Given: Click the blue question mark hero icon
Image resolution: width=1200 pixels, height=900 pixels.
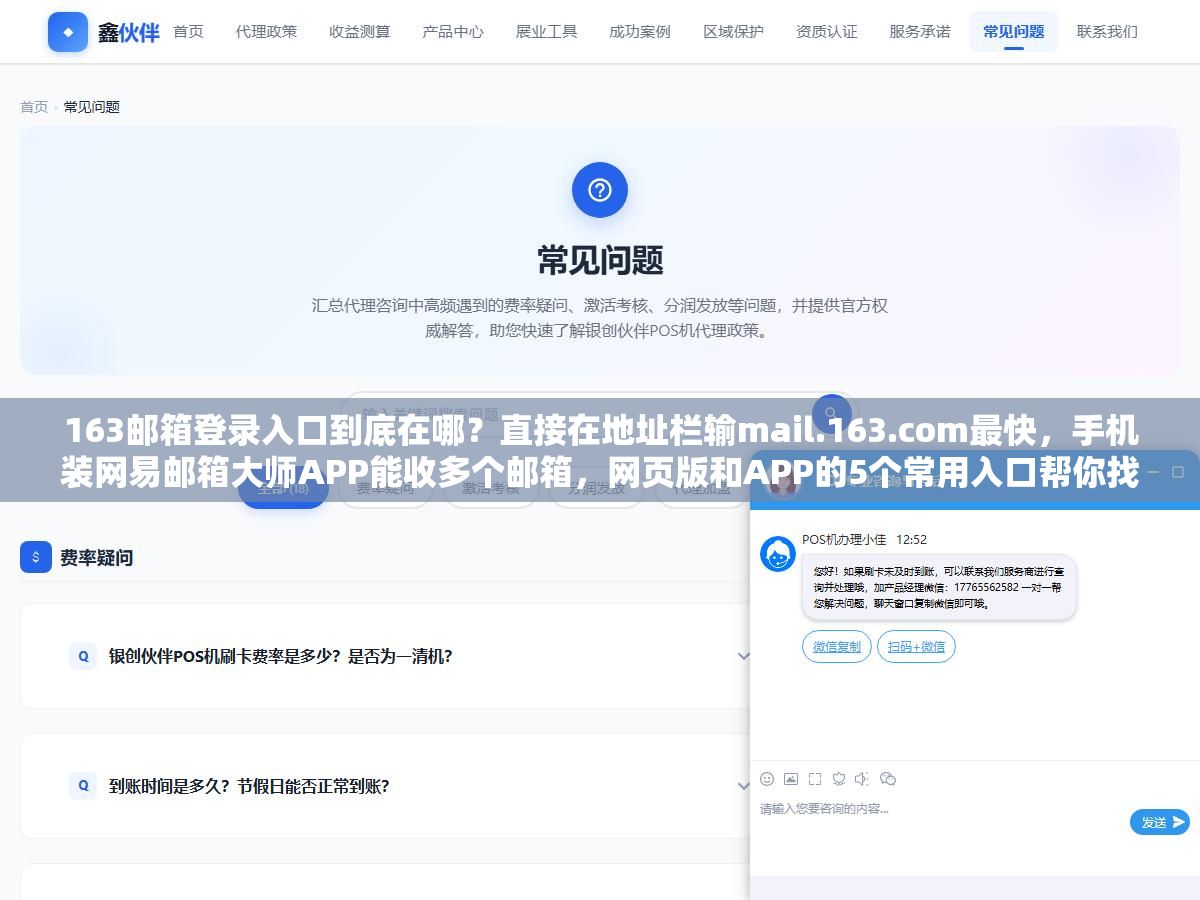Looking at the screenshot, I should click(600, 190).
